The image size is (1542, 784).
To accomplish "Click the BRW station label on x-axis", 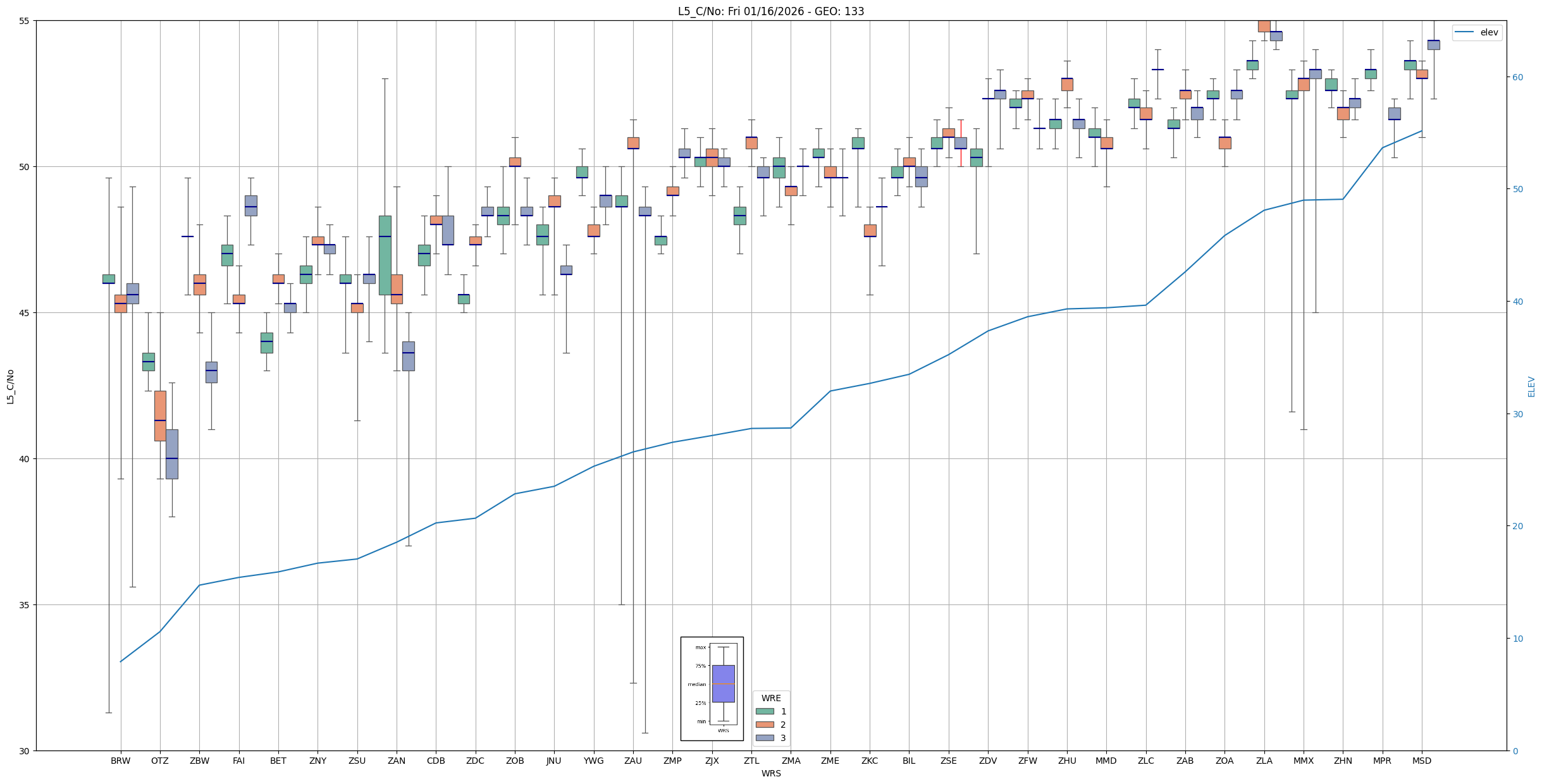I will (120, 761).
